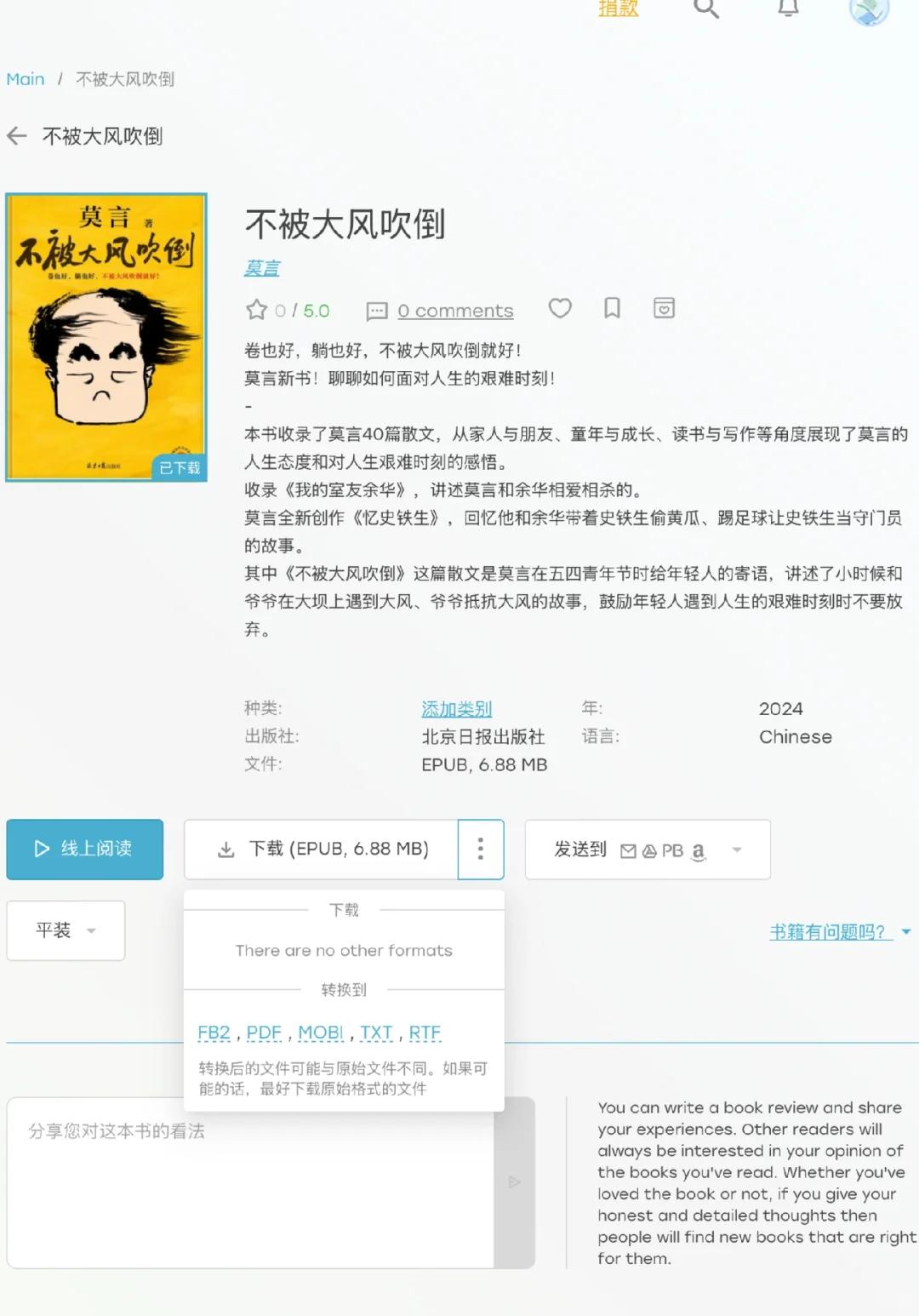
Task: Open the 发送到 send-to dropdown arrow
Action: tap(737, 850)
